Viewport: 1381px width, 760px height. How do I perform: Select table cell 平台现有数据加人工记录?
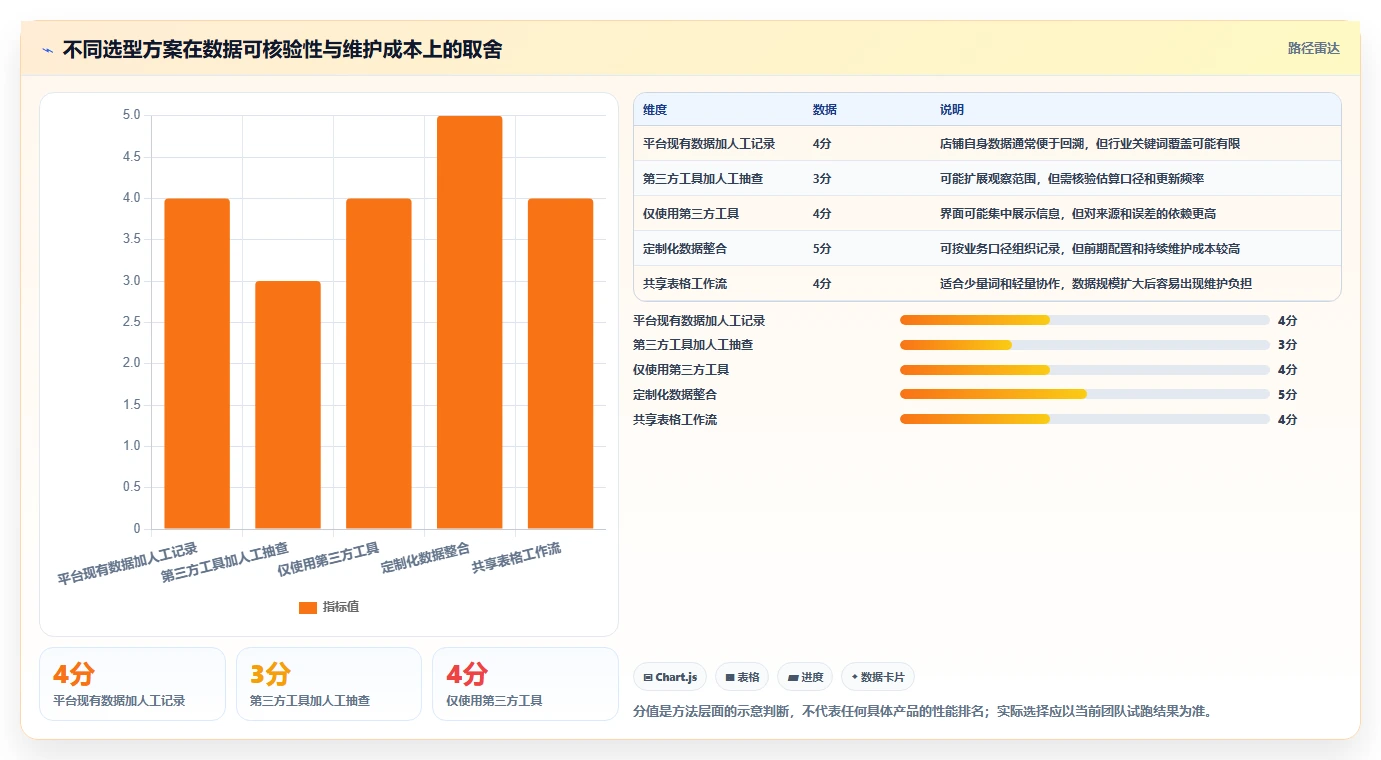709,144
